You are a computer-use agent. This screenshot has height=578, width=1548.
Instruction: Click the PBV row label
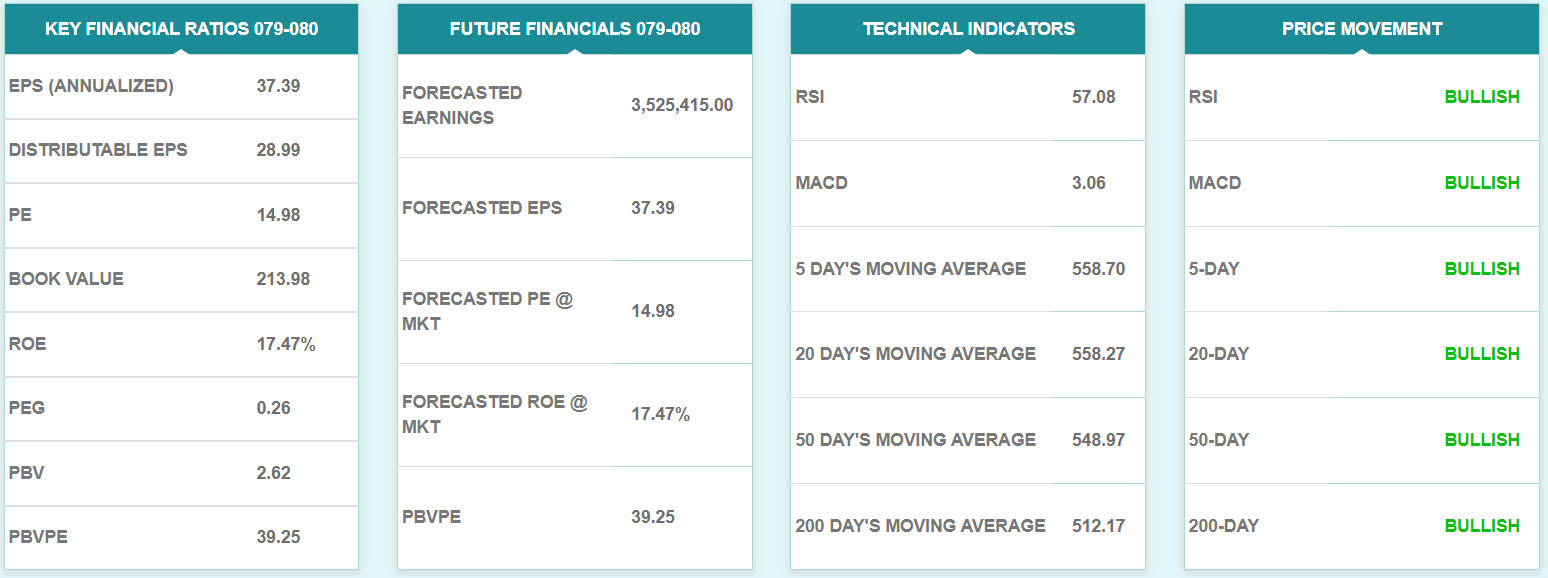click(24, 472)
